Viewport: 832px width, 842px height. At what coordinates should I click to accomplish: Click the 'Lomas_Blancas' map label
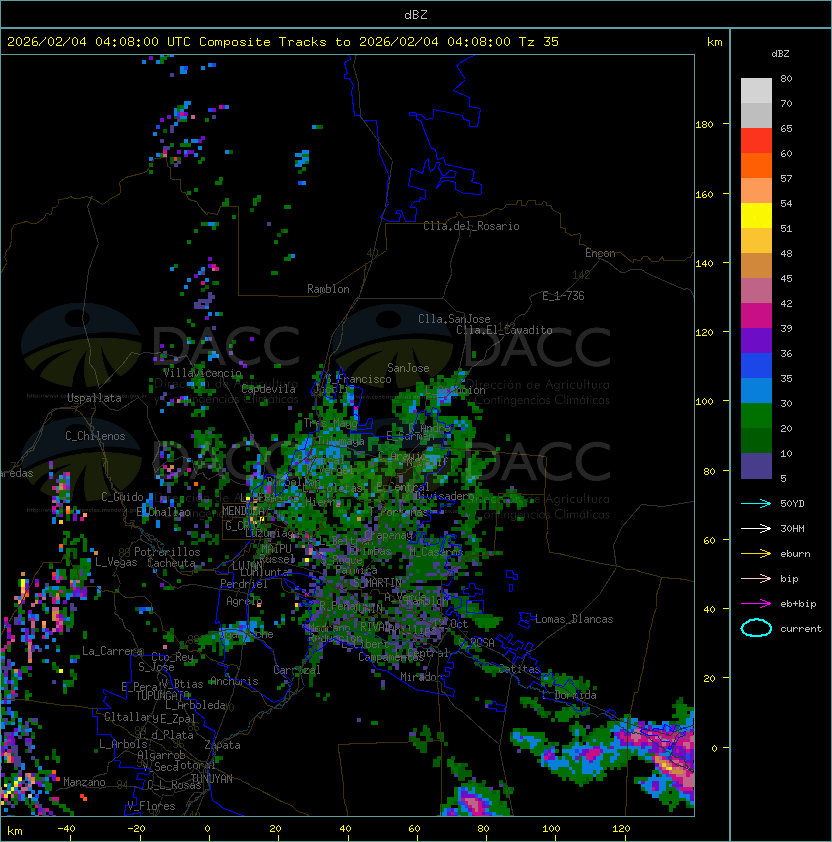574,619
